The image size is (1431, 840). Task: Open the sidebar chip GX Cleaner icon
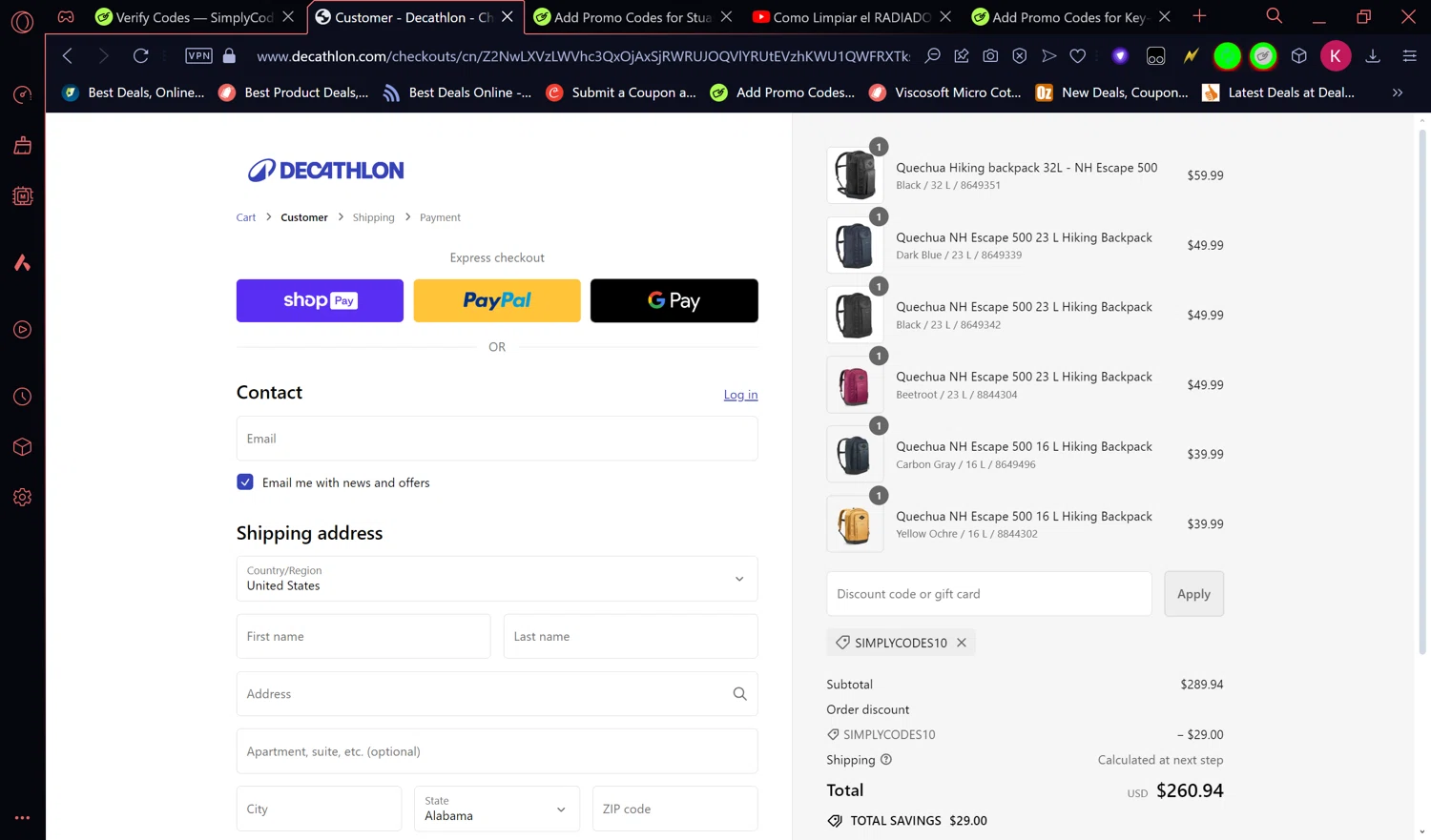point(23,196)
